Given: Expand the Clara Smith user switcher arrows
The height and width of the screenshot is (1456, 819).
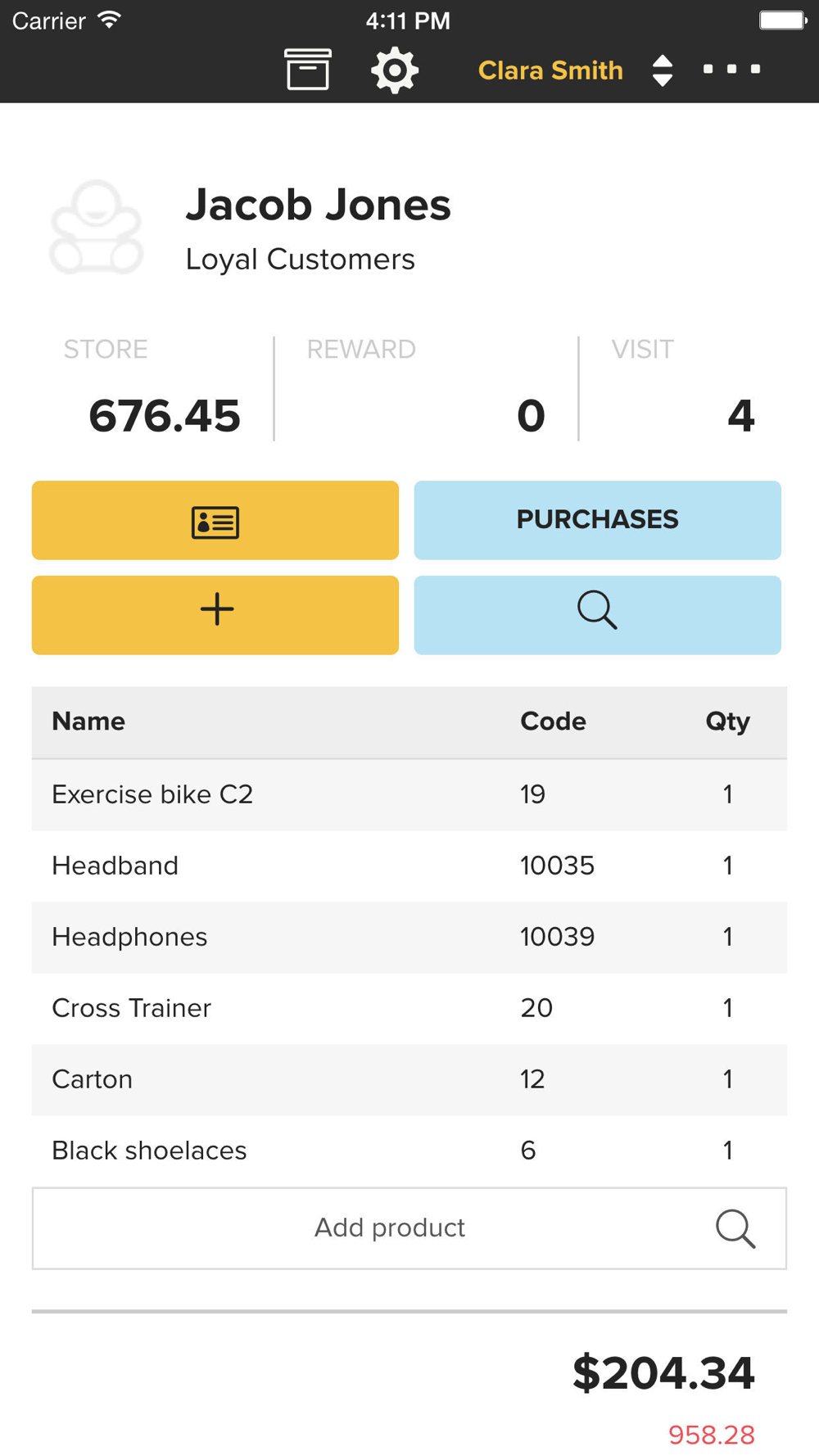Looking at the screenshot, I should pyautogui.click(x=663, y=70).
